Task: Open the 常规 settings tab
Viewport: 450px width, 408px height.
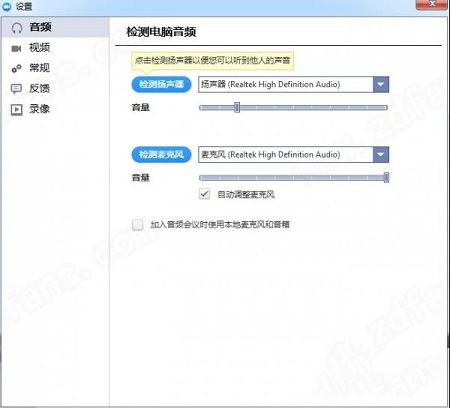Action: pyautogui.click(x=55, y=68)
